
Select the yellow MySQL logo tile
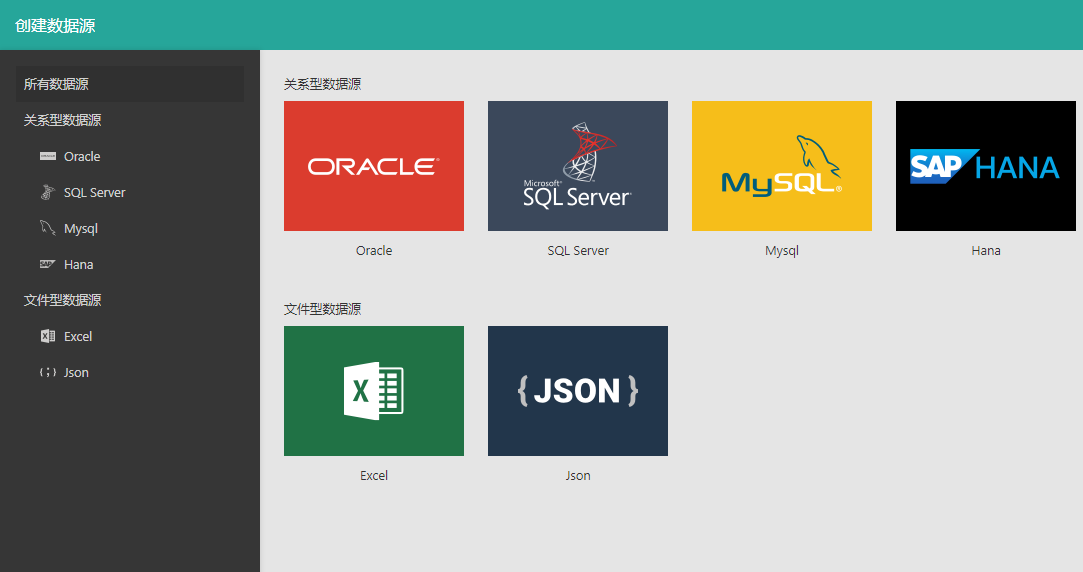coord(782,166)
